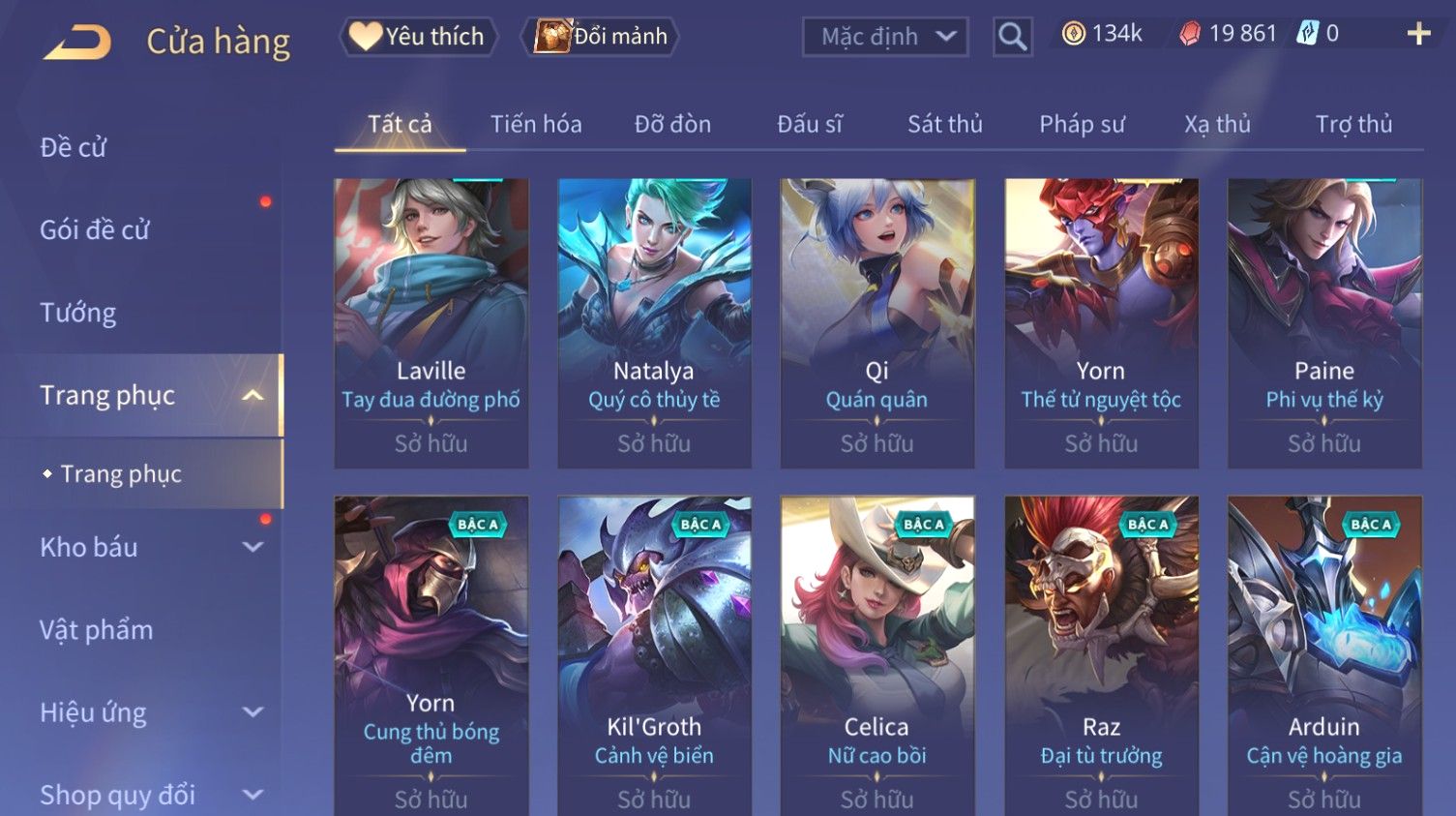Open Yêu thích favorites heart button

[418, 37]
